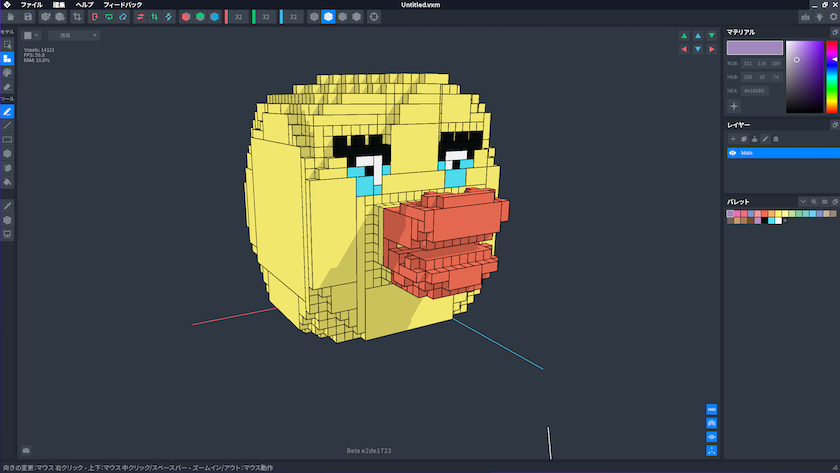The image size is (840, 473).
Task: Select the line tool
Action: [x=8, y=125]
